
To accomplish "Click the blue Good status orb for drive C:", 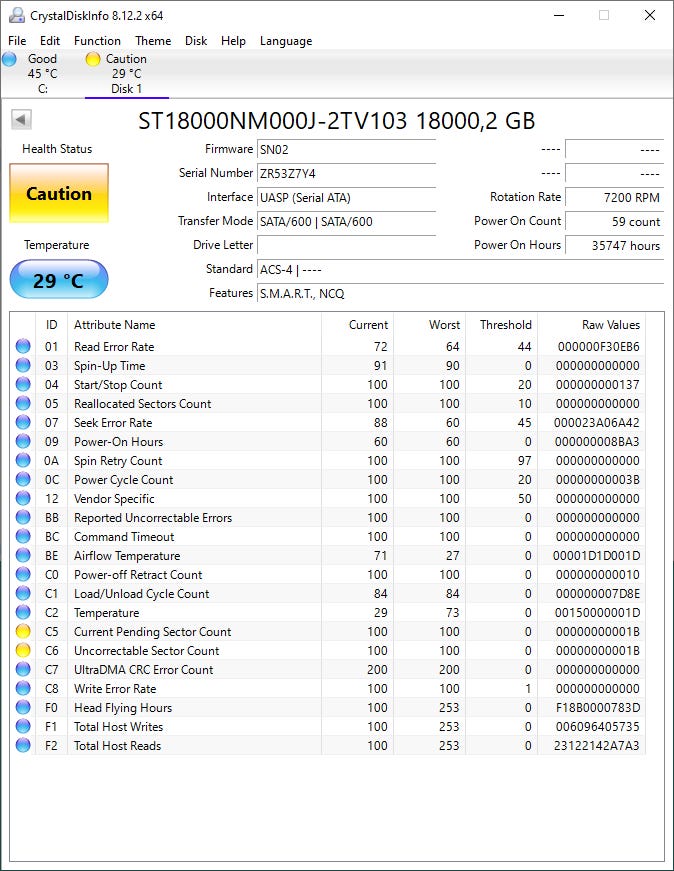I will click(10, 59).
